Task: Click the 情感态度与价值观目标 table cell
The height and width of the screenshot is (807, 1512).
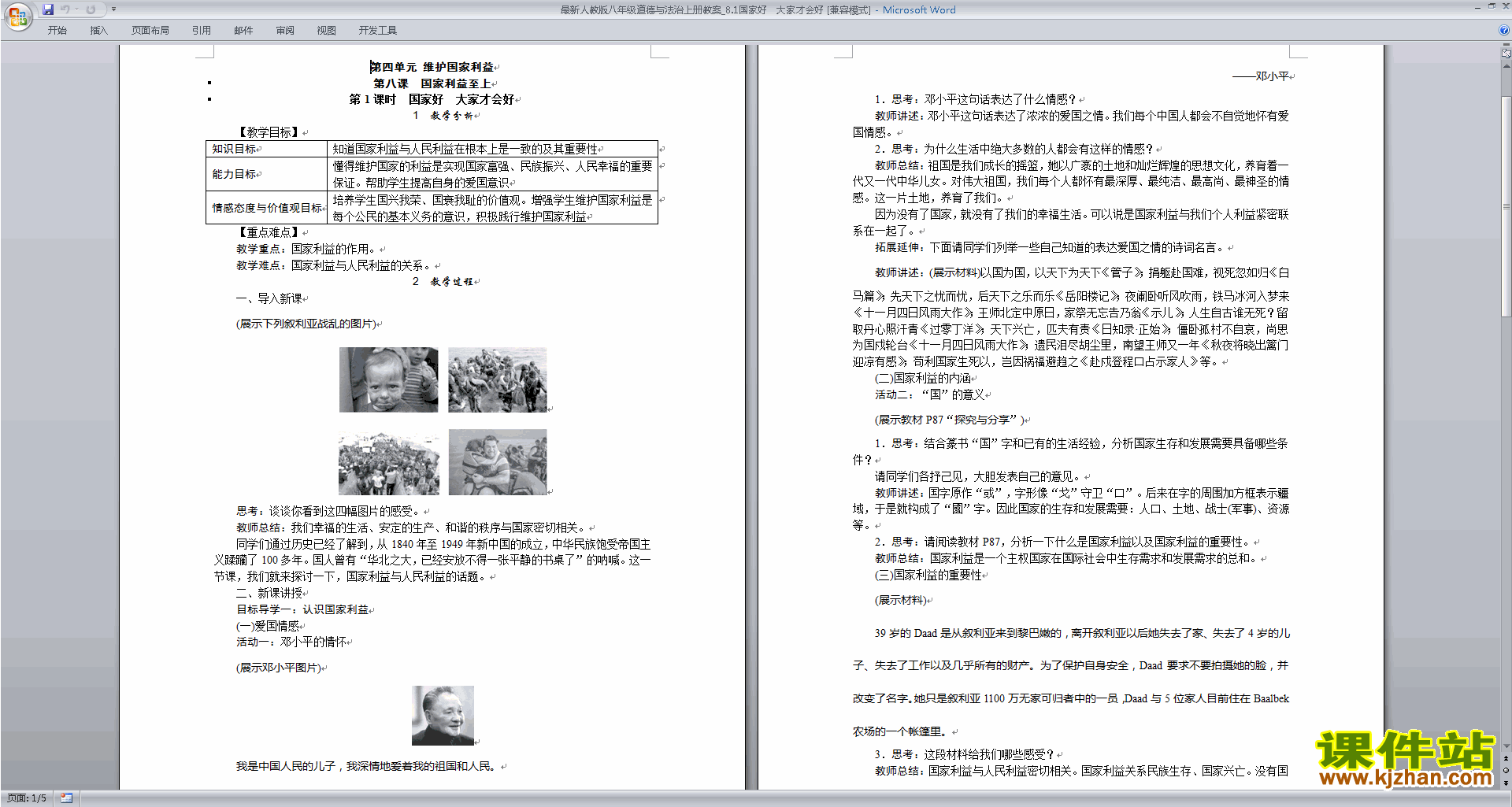Action: pyautogui.click(x=266, y=208)
